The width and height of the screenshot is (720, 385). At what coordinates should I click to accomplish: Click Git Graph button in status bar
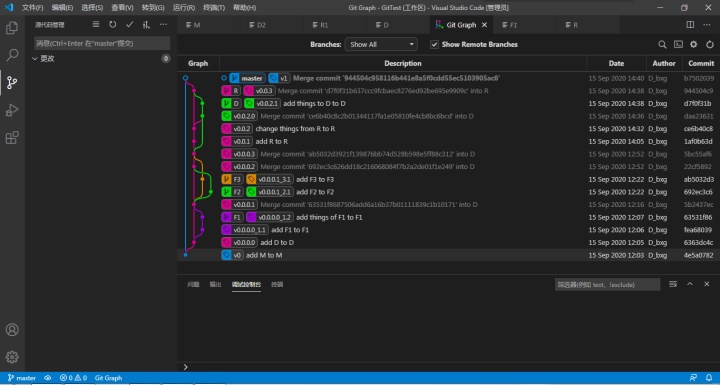tap(108, 378)
